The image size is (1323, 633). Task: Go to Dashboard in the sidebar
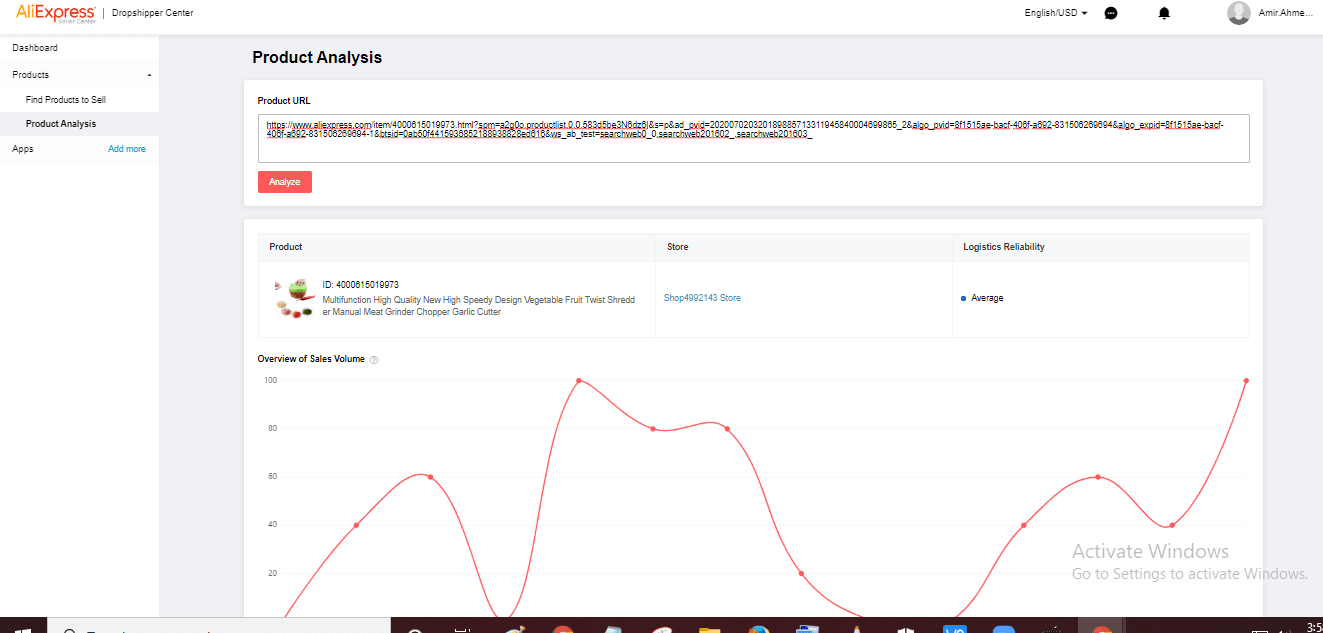(x=35, y=48)
